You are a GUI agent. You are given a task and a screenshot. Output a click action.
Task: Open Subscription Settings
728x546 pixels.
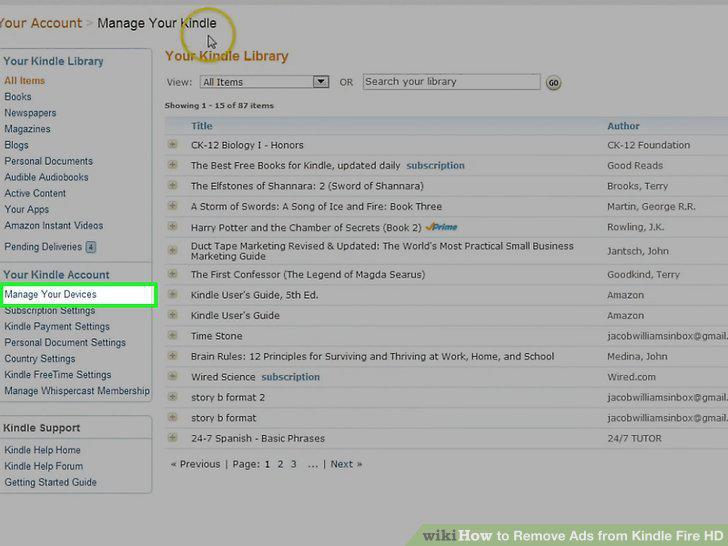50,311
